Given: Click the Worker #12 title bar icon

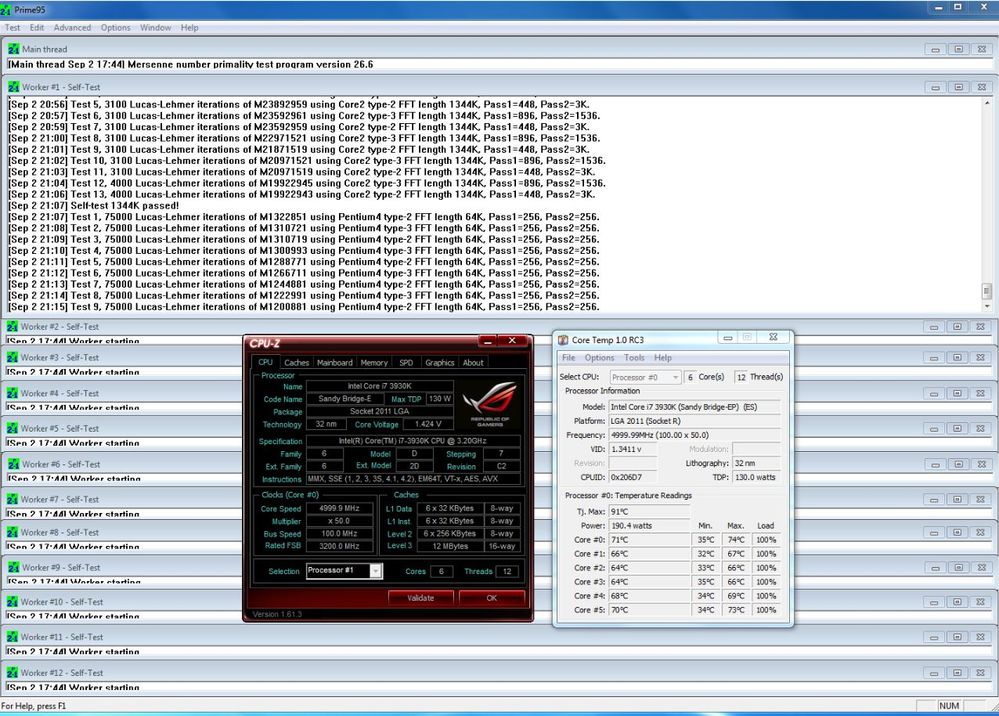Looking at the screenshot, I should [x=12, y=672].
